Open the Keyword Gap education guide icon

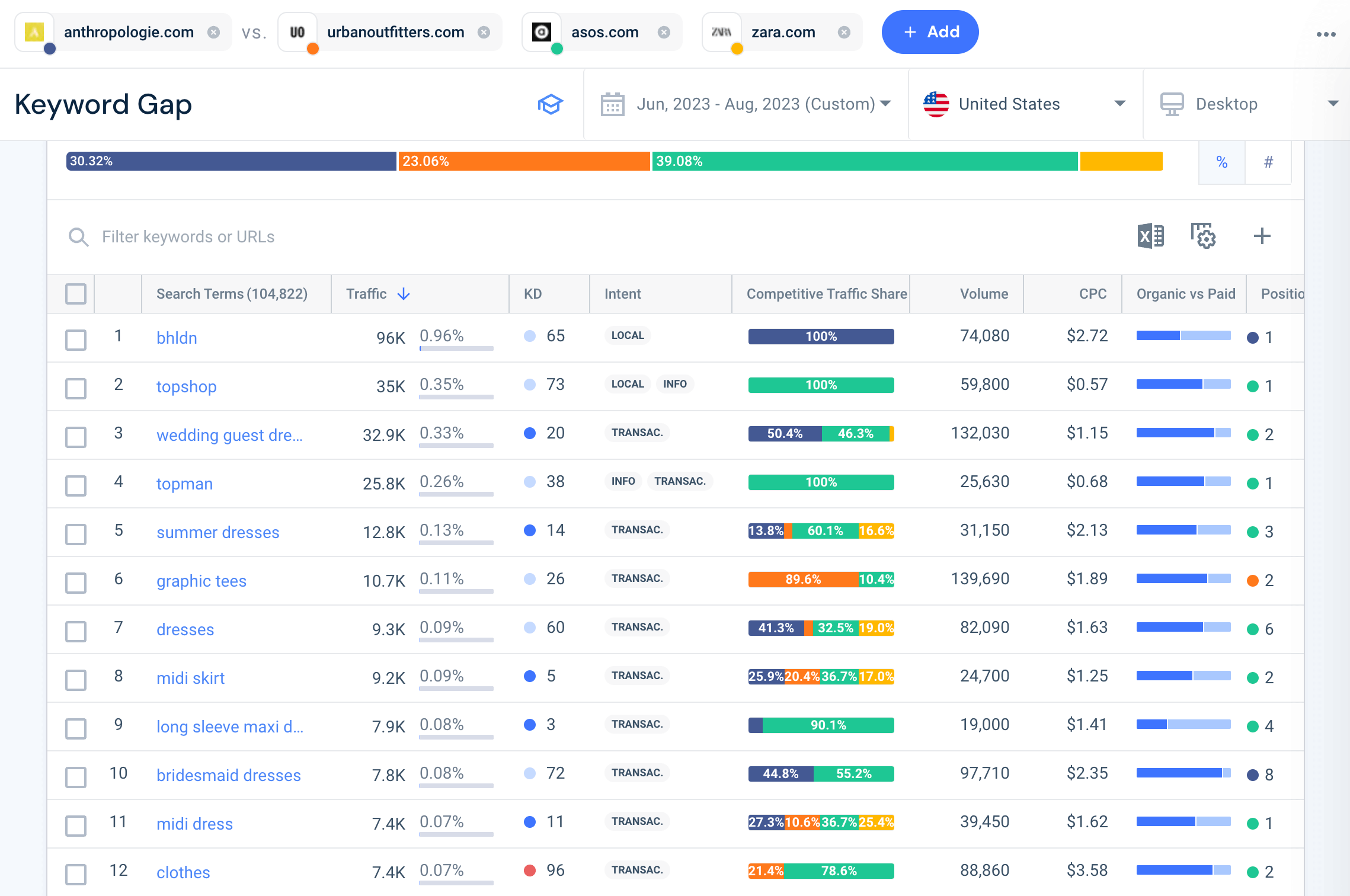550,104
